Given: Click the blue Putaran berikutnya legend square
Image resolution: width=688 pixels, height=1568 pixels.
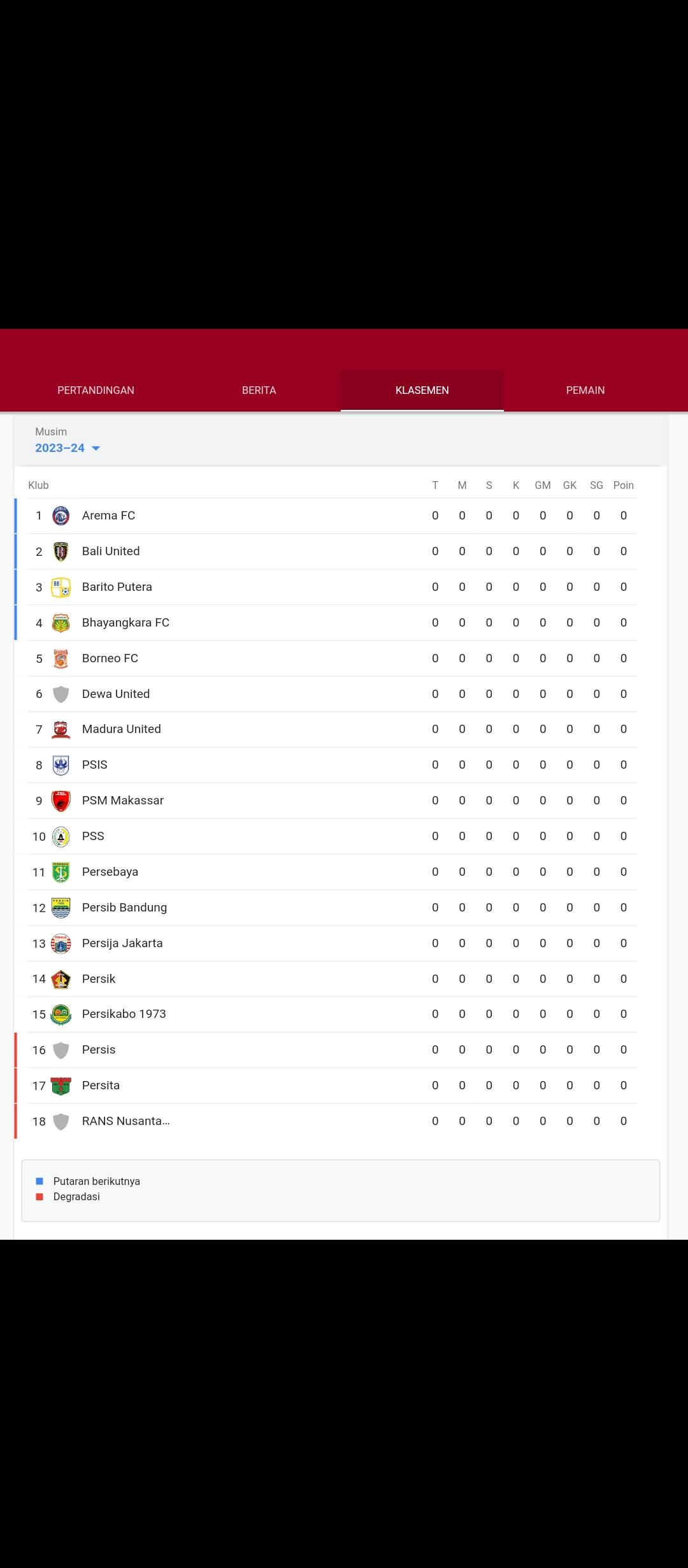Looking at the screenshot, I should [39, 1181].
